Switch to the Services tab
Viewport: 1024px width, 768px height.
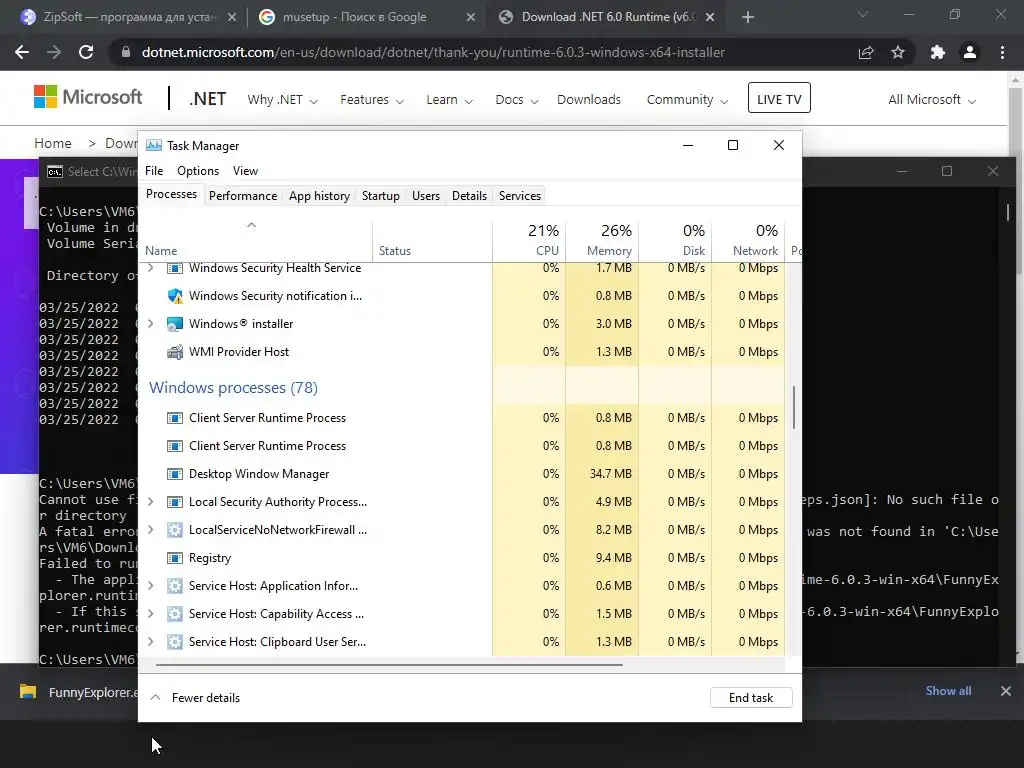pos(520,196)
